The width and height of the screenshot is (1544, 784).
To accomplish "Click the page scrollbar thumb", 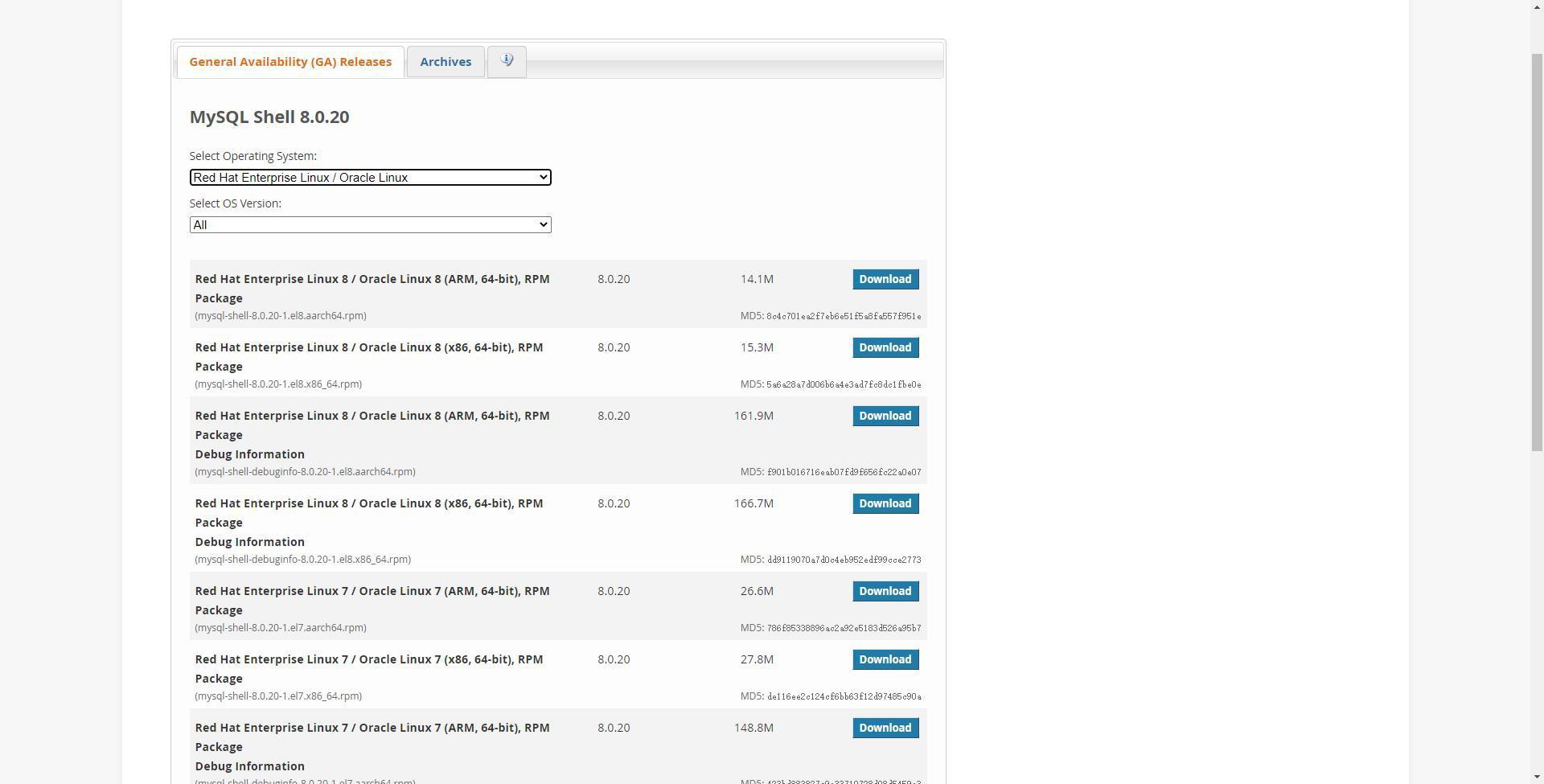I will tap(1537, 251).
